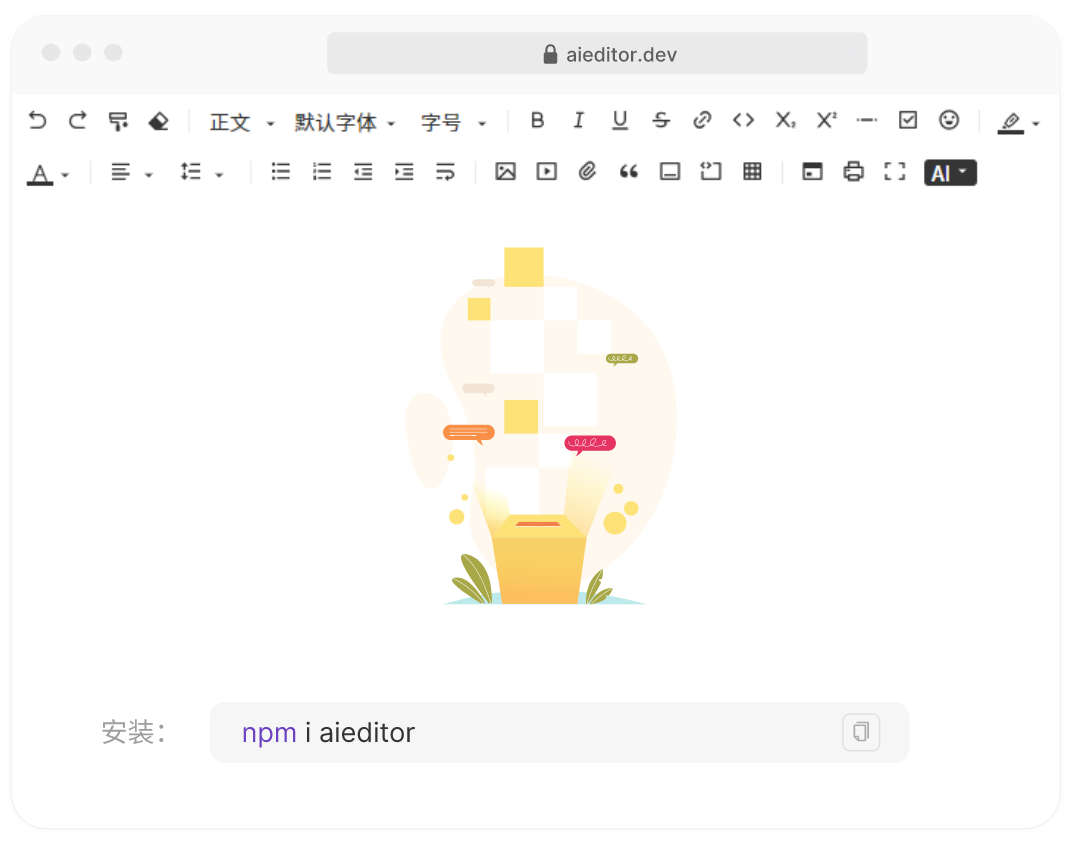Insert a task list checkbox
This screenshot has height=849, width=1070.
click(x=907, y=120)
